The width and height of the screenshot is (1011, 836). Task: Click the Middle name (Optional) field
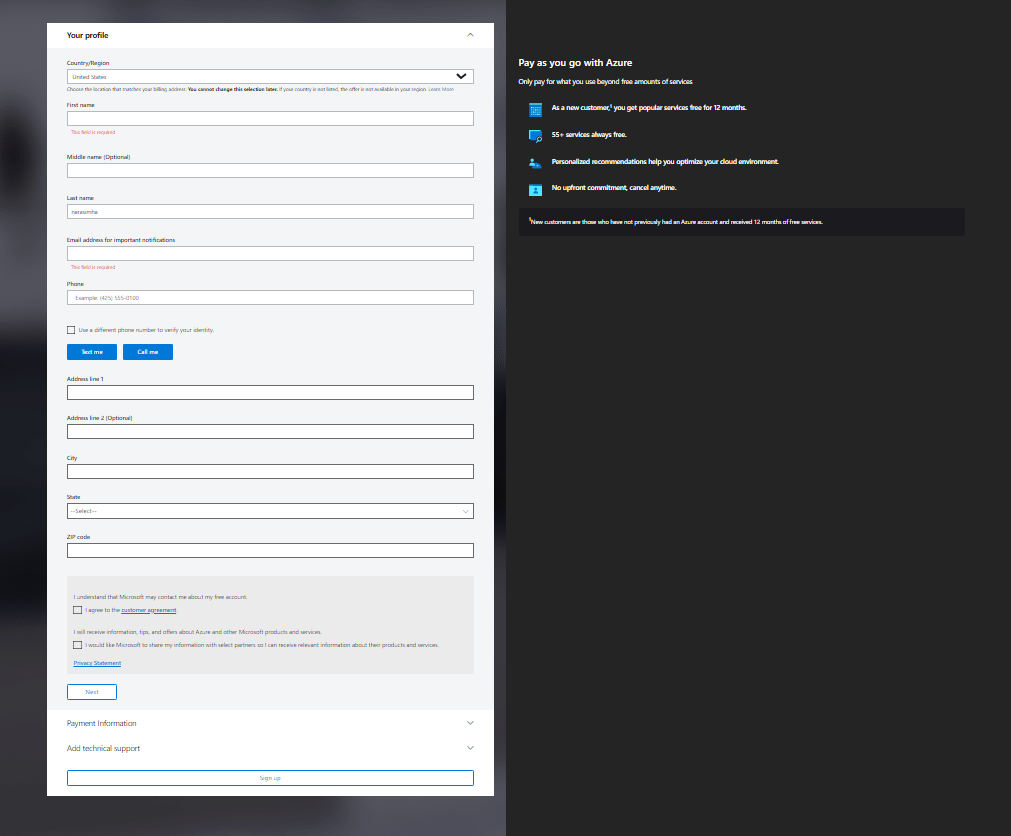270,170
